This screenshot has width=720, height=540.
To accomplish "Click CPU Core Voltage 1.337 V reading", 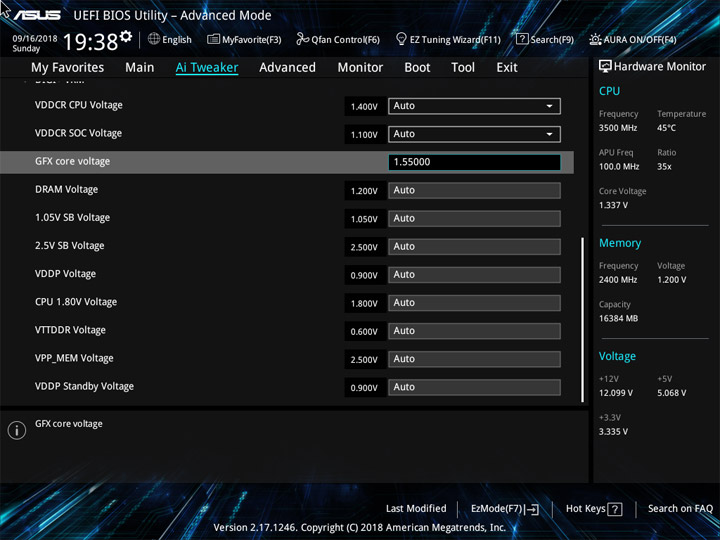I will [613, 205].
